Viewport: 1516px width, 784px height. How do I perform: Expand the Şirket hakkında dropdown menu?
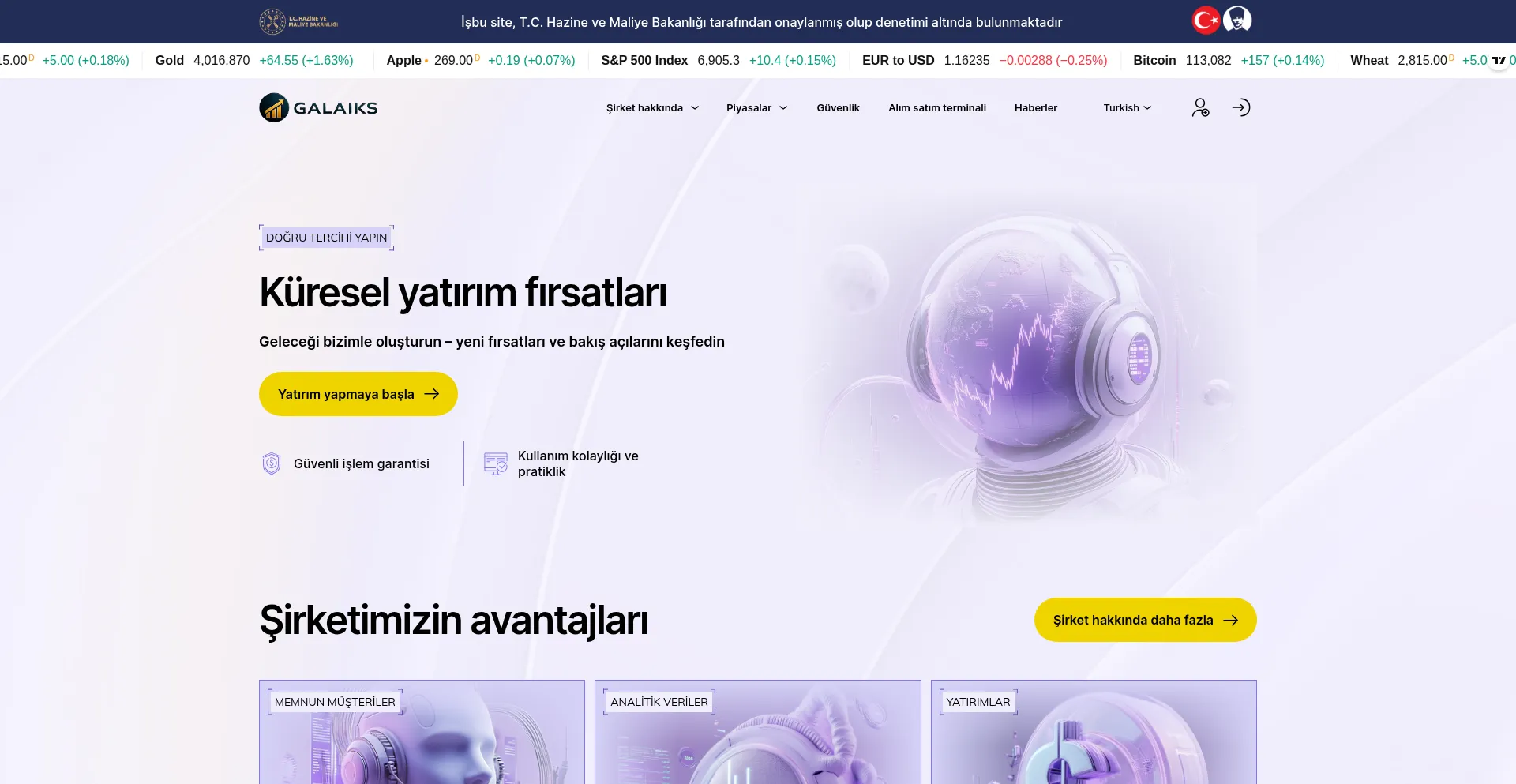(652, 108)
